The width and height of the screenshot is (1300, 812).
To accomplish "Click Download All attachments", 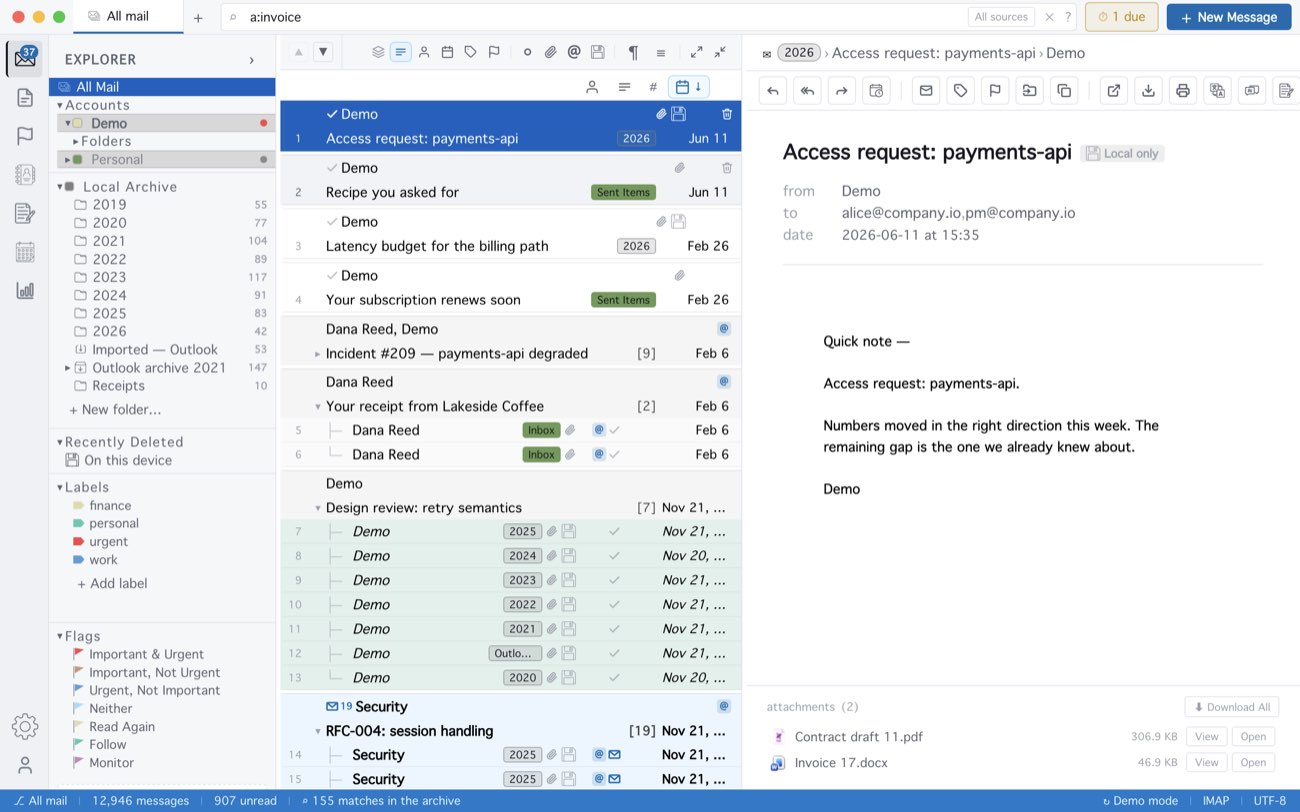I will click(x=1231, y=707).
